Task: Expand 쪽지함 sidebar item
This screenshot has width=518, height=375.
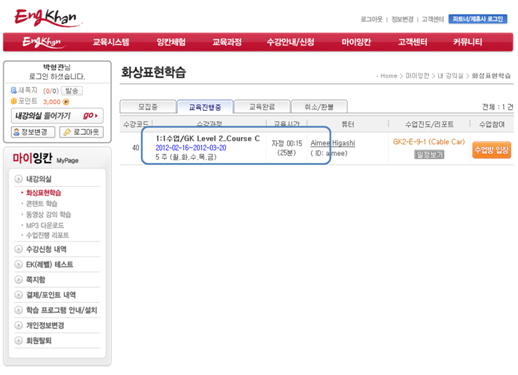Action: point(36,279)
